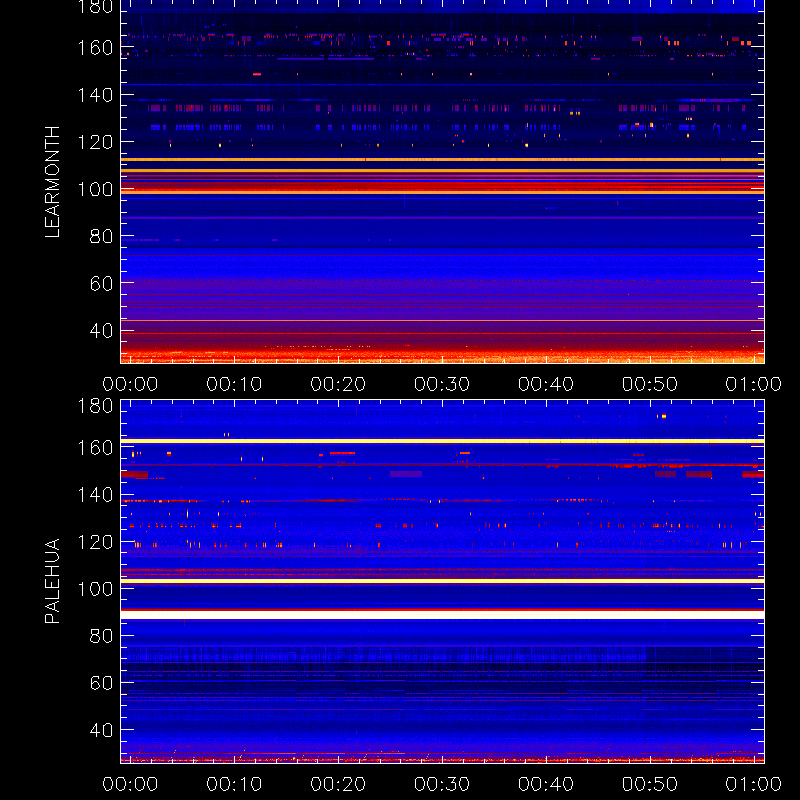Viewport: 800px width, 800px height.
Task: Click the 00:30 time label under LEARMONTH plot
Action: (442, 384)
